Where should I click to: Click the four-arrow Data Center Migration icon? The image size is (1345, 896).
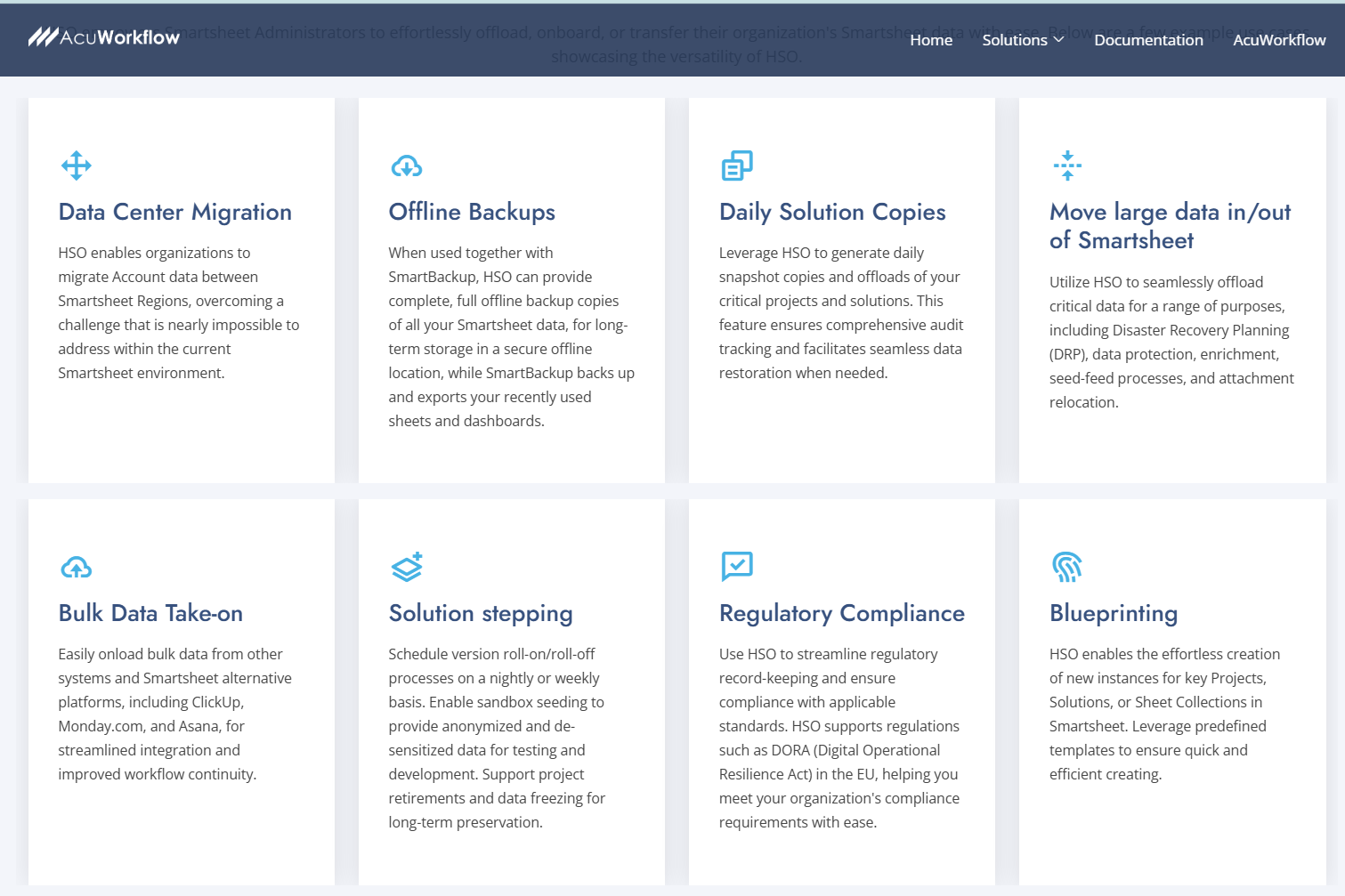77,165
